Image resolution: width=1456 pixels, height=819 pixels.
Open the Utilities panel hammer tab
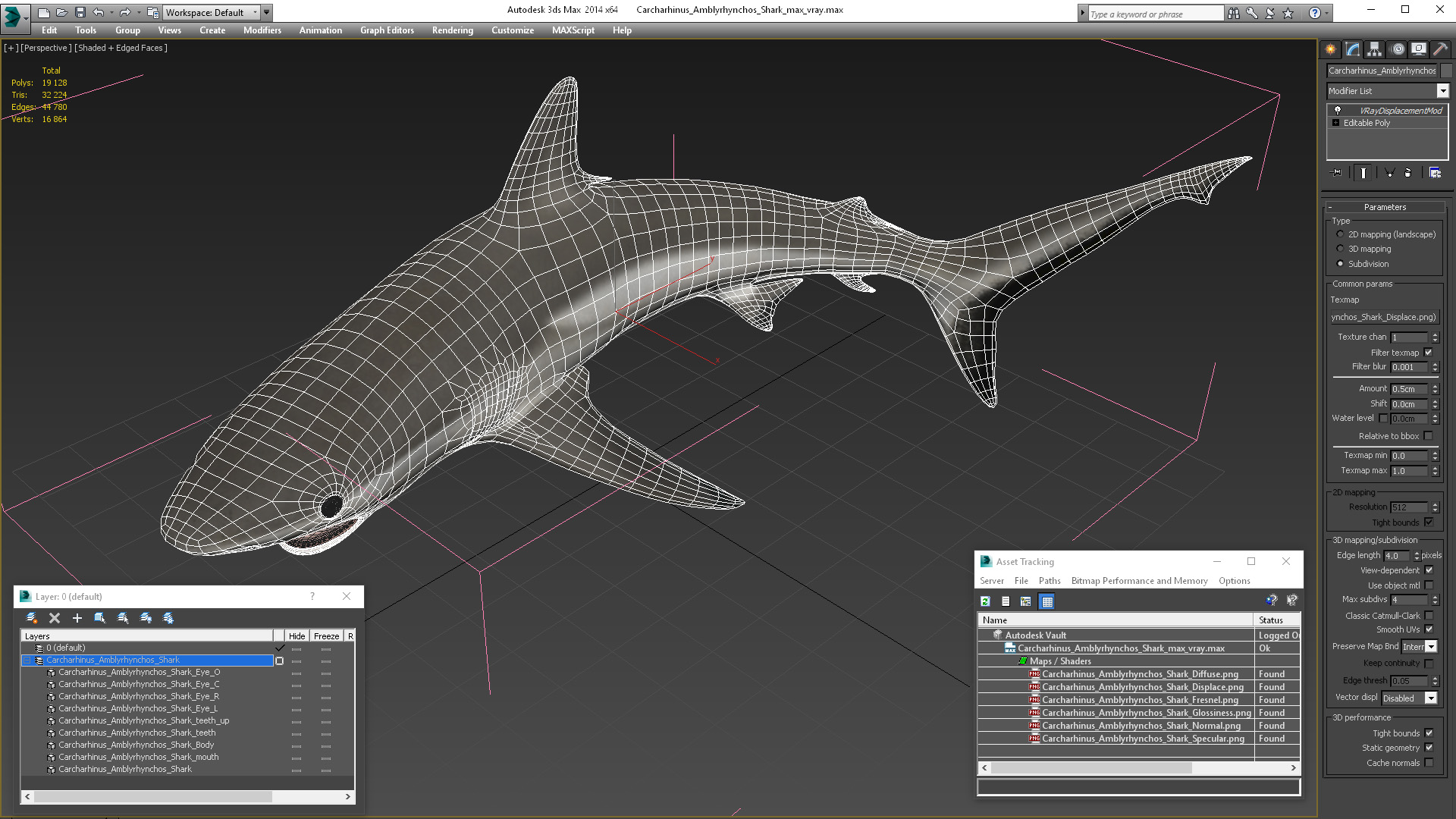click(x=1441, y=49)
